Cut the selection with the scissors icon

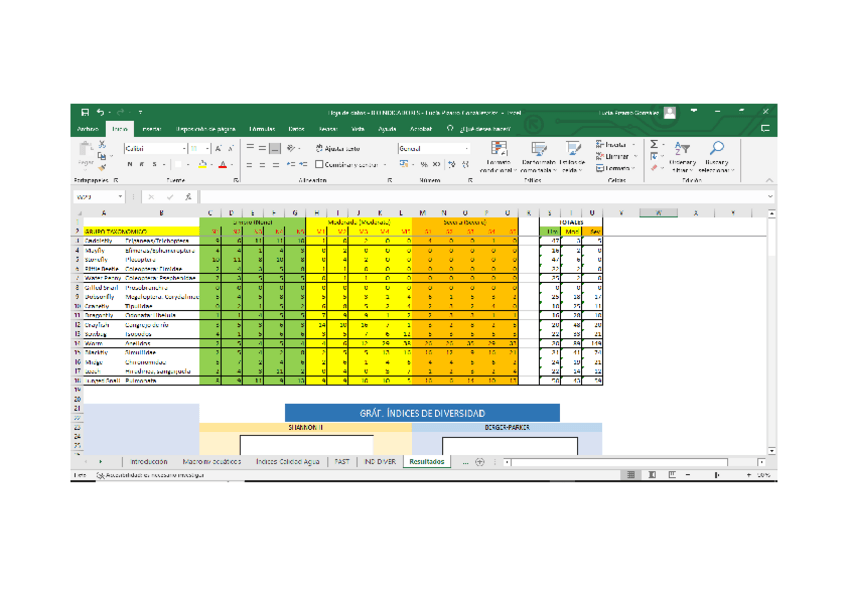[102, 145]
